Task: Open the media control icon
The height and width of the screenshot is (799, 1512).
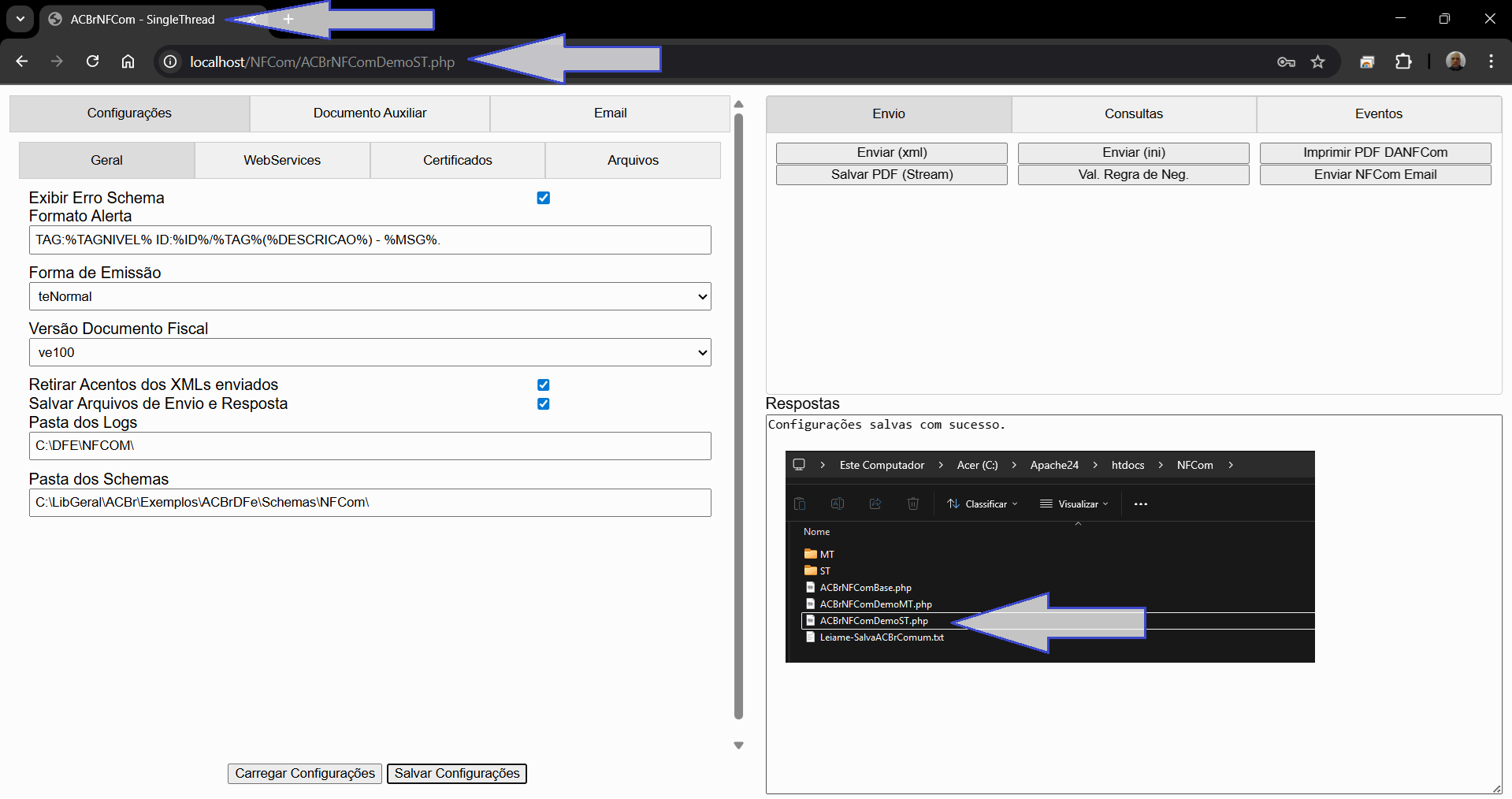Action: (x=1367, y=62)
